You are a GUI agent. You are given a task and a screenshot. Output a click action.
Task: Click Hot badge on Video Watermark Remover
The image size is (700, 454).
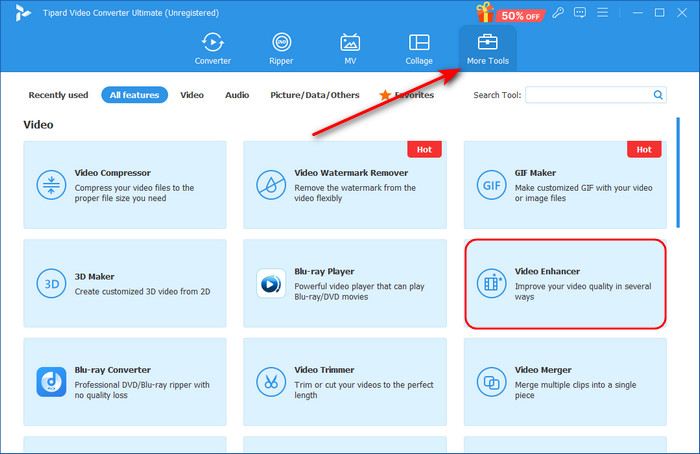(424, 150)
